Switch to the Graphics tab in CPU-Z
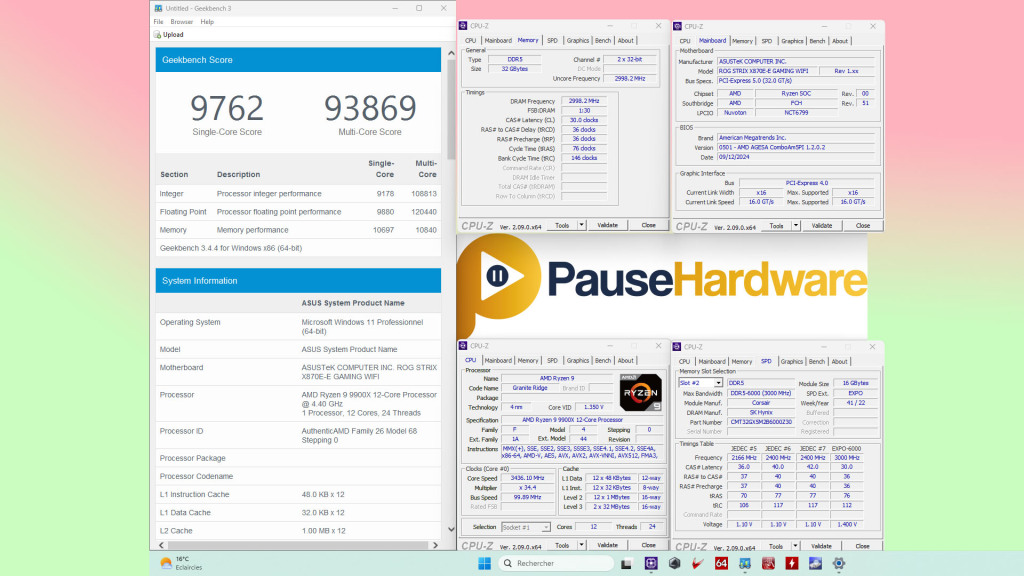 (578, 40)
